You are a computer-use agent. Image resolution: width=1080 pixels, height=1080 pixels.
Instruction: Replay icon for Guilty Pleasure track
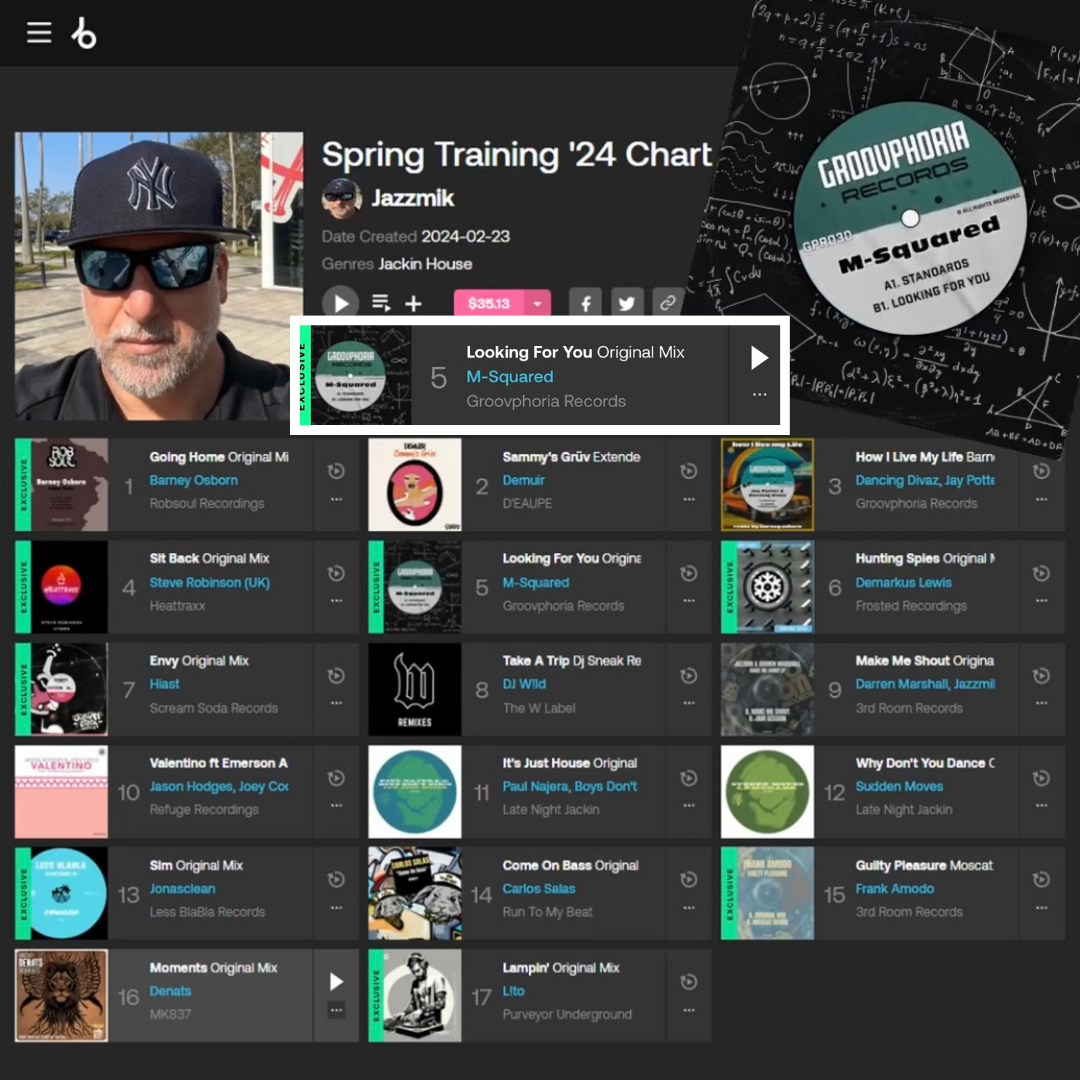[1041, 880]
